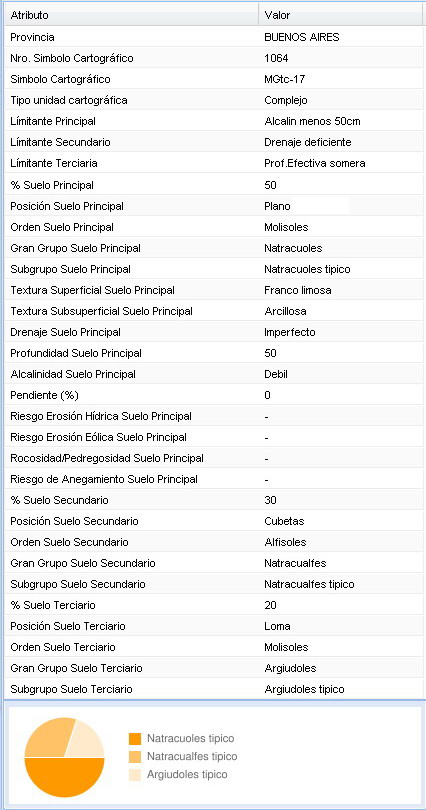This screenshot has width=426, height=810.
Task: Click the Argiudoles tipico legend label
Action: click(x=187, y=774)
